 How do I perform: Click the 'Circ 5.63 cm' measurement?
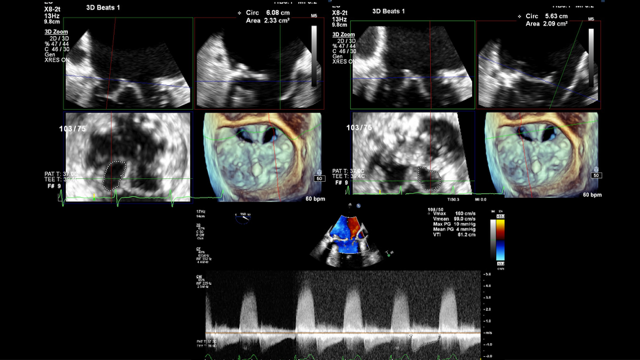pyautogui.click(x=547, y=16)
